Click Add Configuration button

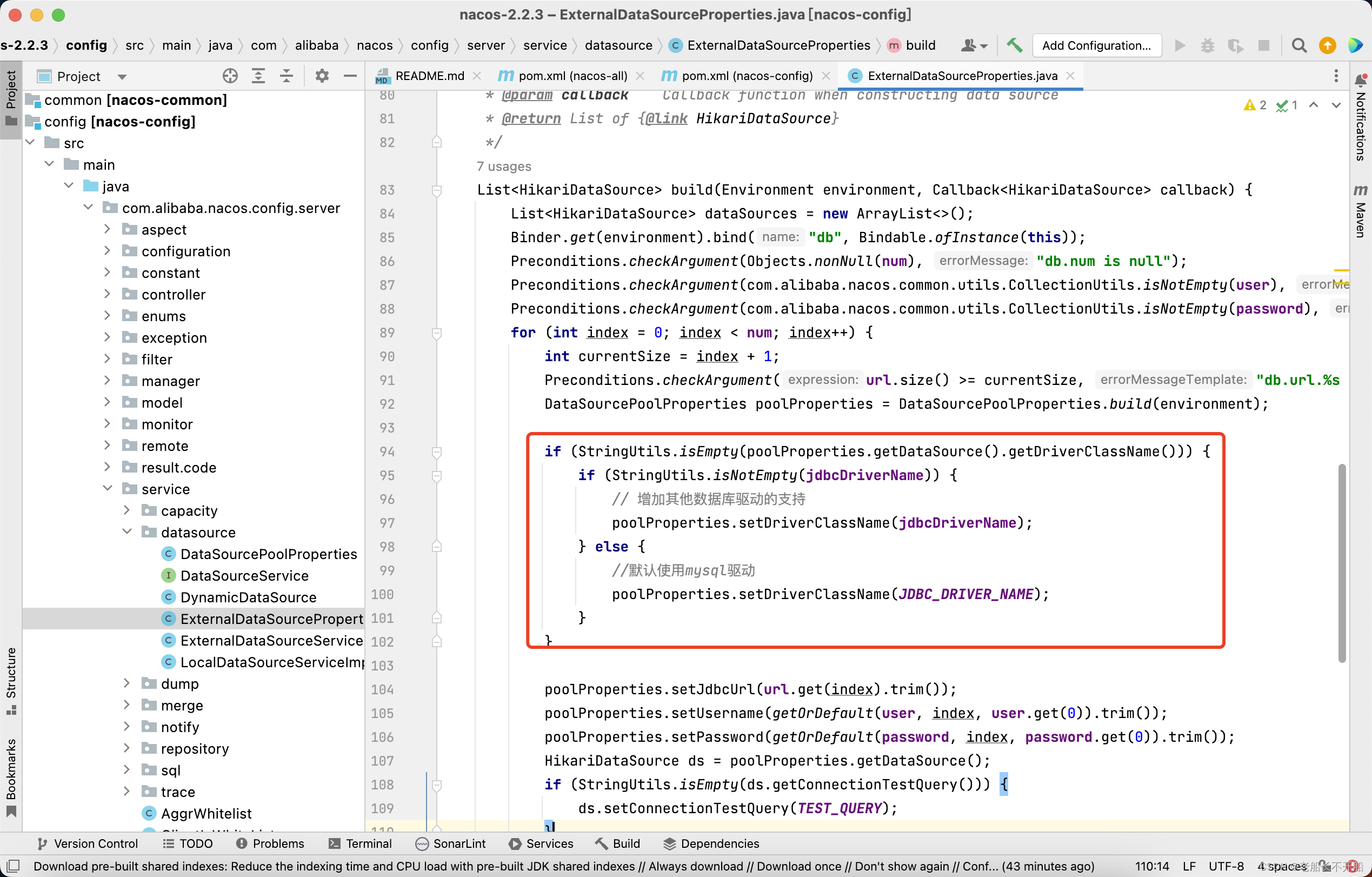1096,45
